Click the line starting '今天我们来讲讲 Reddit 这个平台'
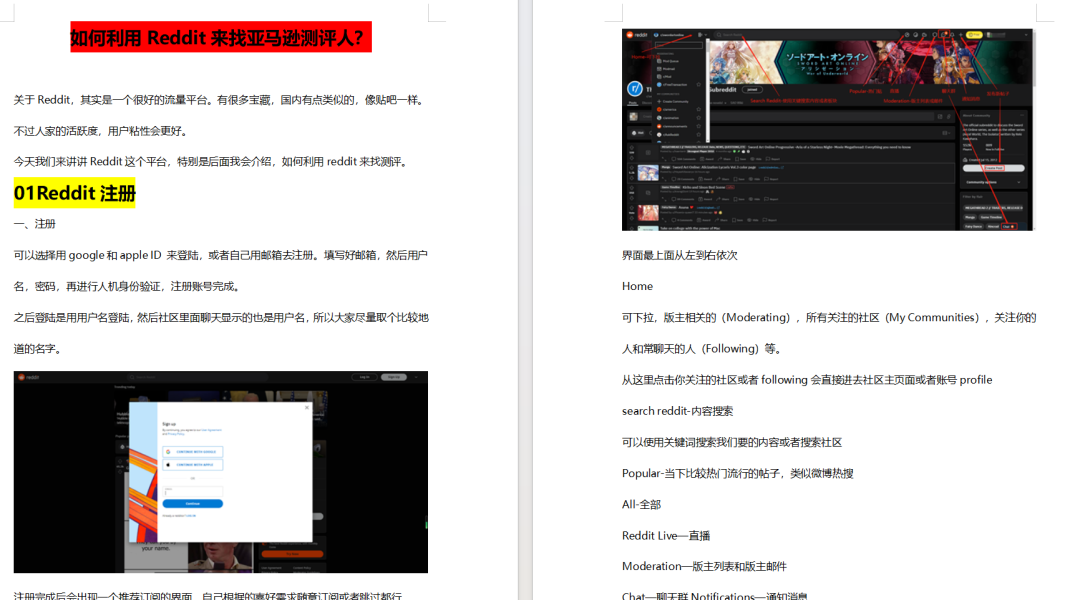Screen dimensions: 1080x600 click(213, 162)
